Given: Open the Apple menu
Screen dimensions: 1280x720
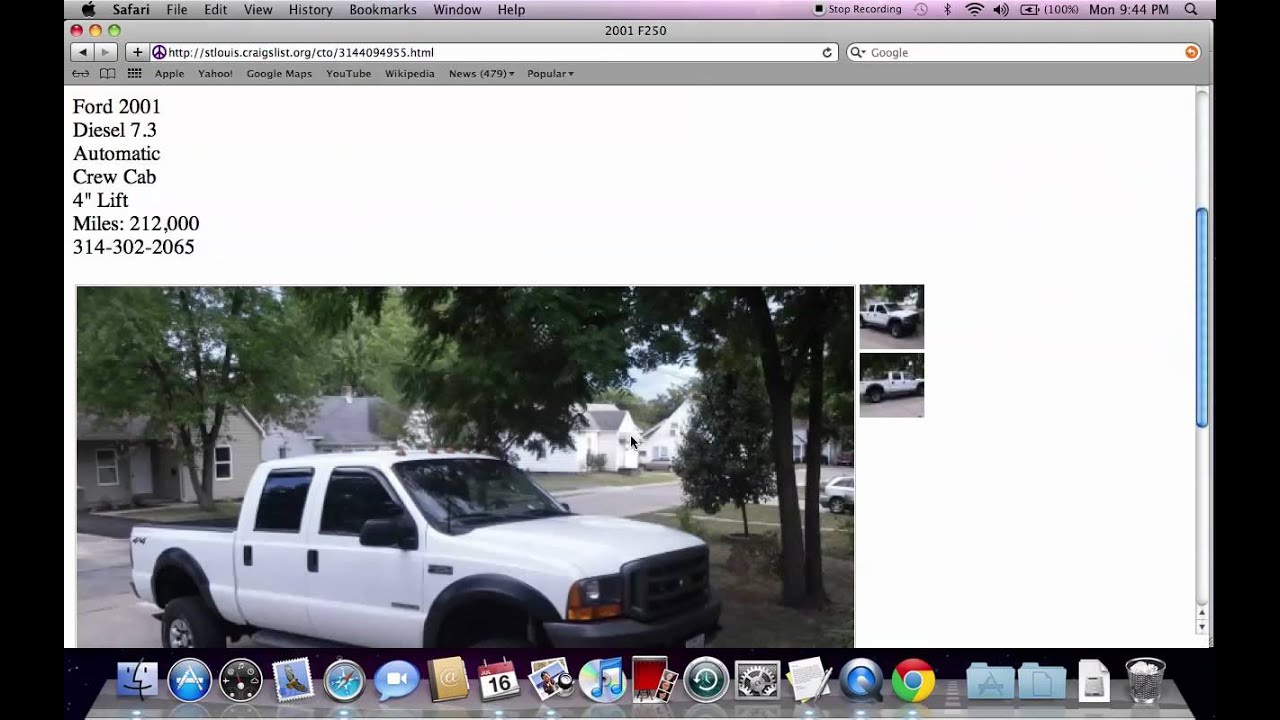Looking at the screenshot, I should coord(88,9).
